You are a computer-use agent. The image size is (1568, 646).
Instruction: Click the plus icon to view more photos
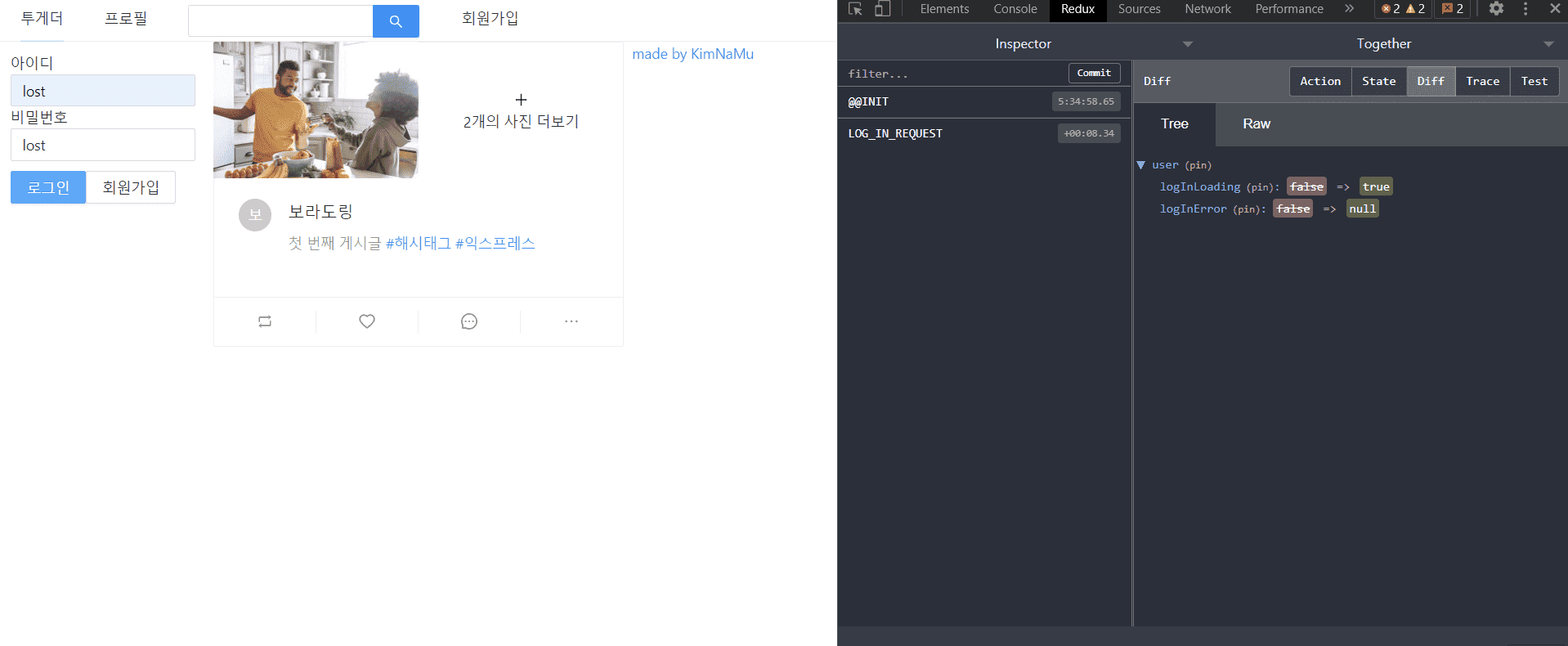[521, 100]
